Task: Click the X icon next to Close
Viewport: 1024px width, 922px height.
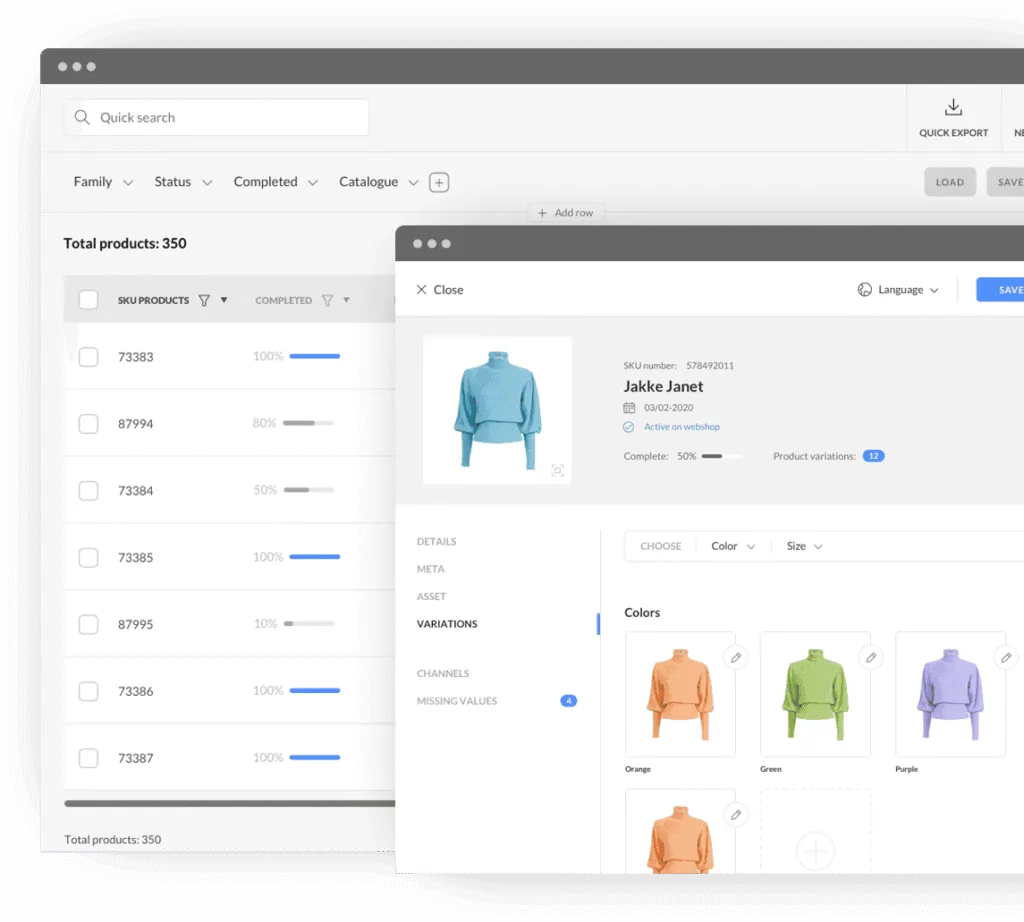Action: pyautogui.click(x=422, y=289)
